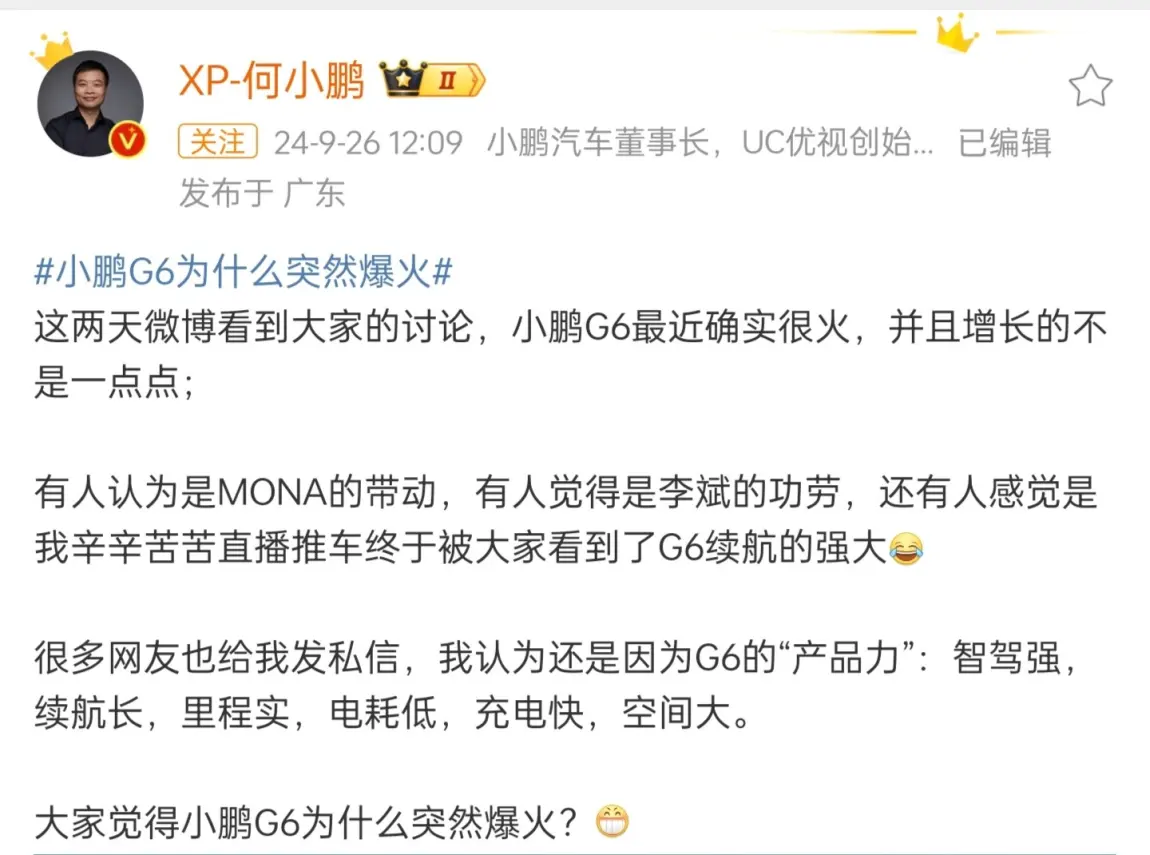This screenshot has width=1150, height=855.
Task: View edit history via 已编辑
Action: (x=1005, y=142)
